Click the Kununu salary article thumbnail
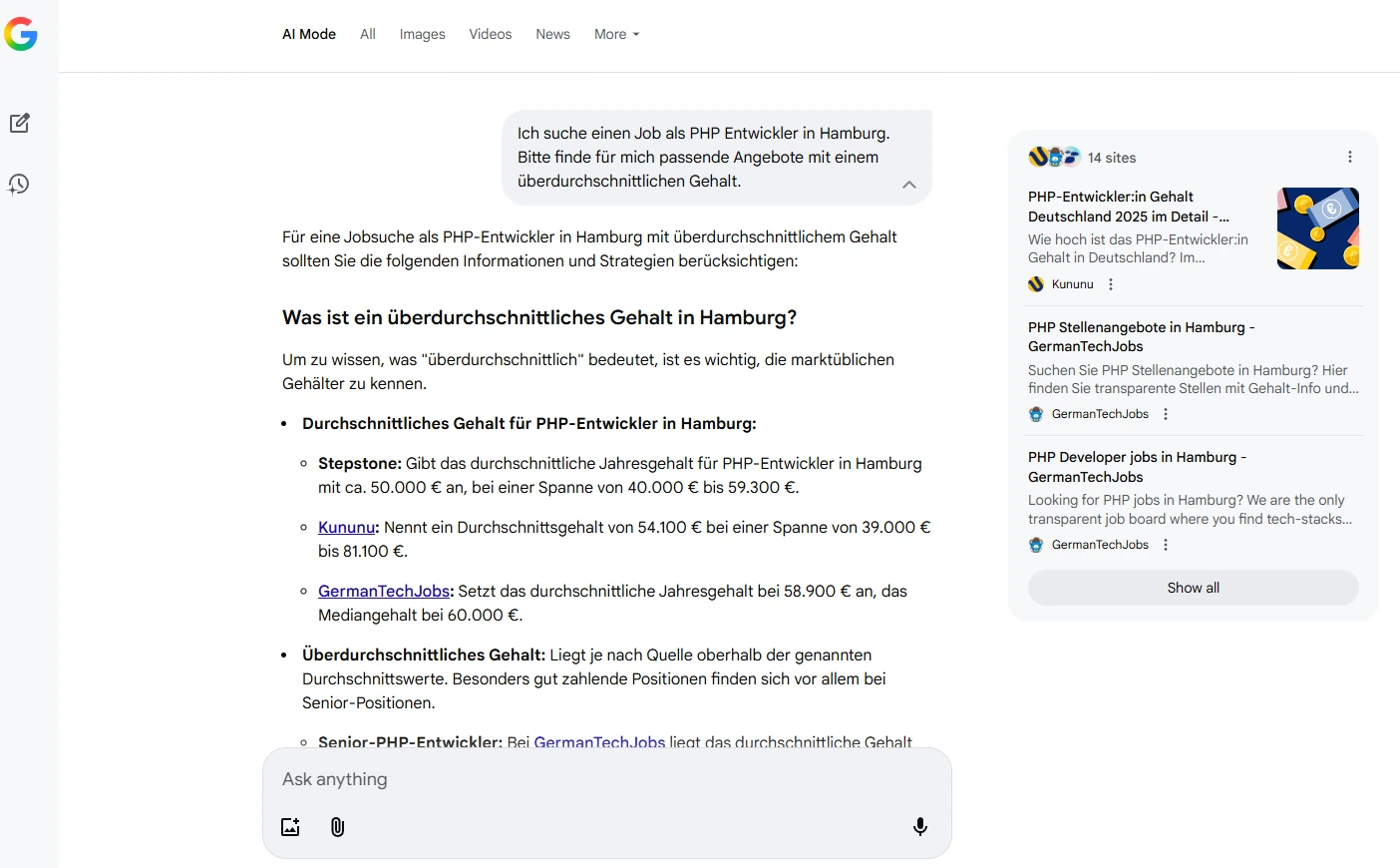The image size is (1400, 868). tap(1317, 228)
